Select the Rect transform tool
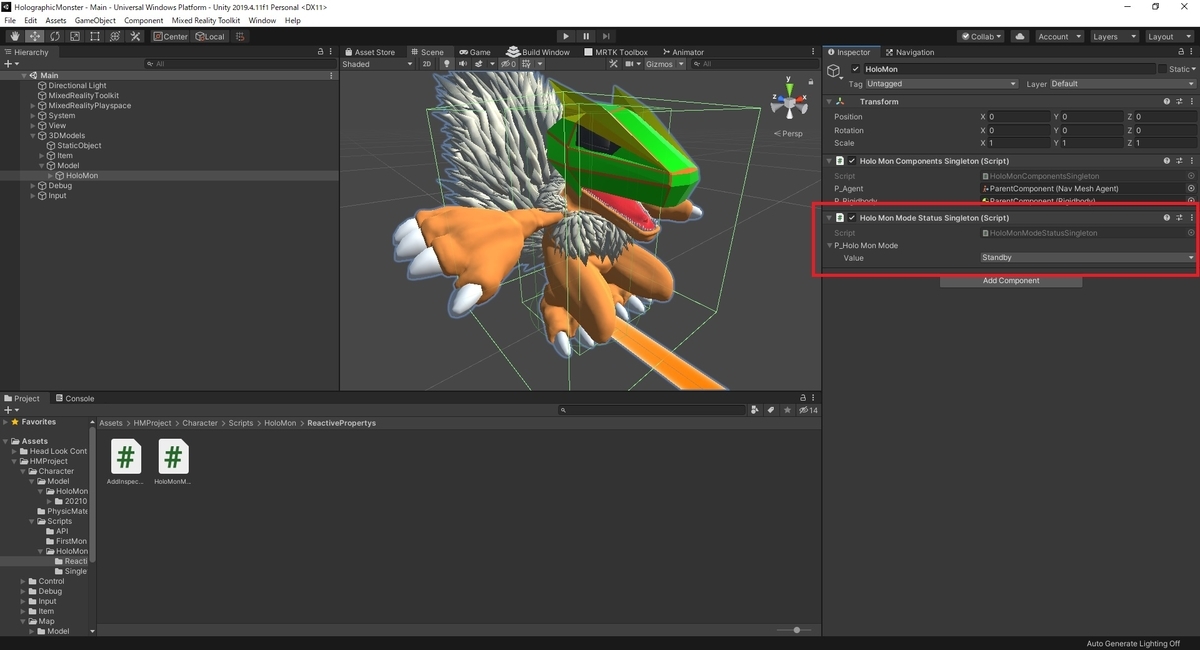The height and width of the screenshot is (650, 1200). 95,36
